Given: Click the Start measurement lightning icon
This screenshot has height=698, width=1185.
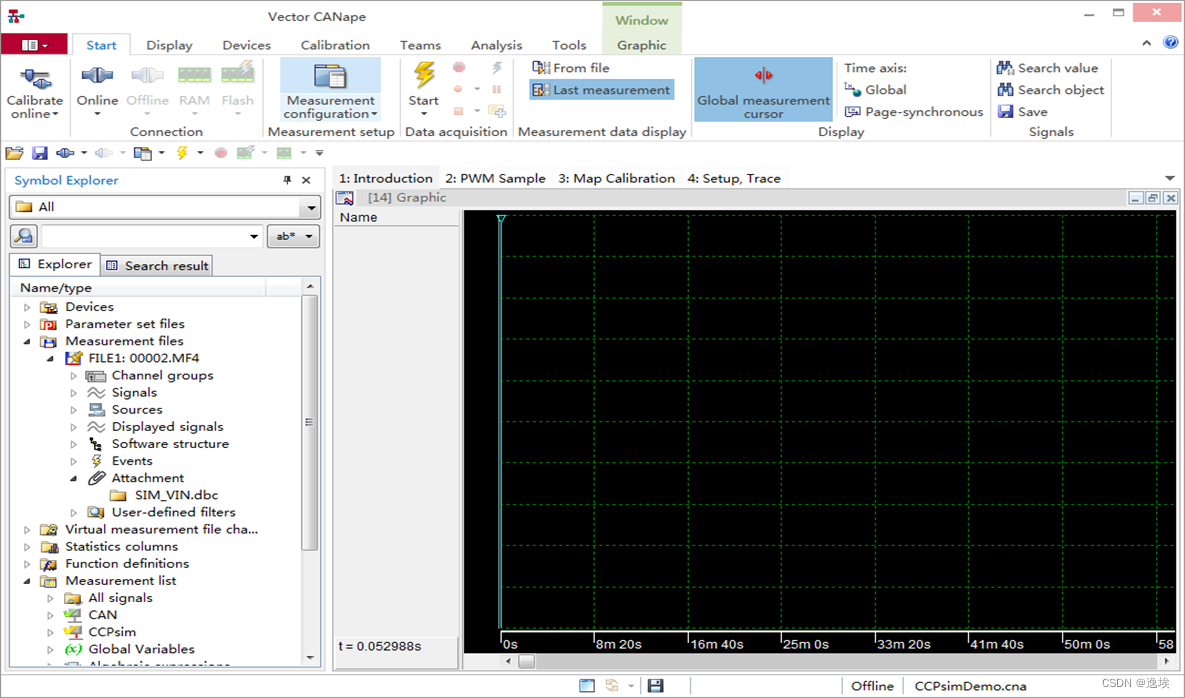Looking at the screenshot, I should [x=424, y=75].
